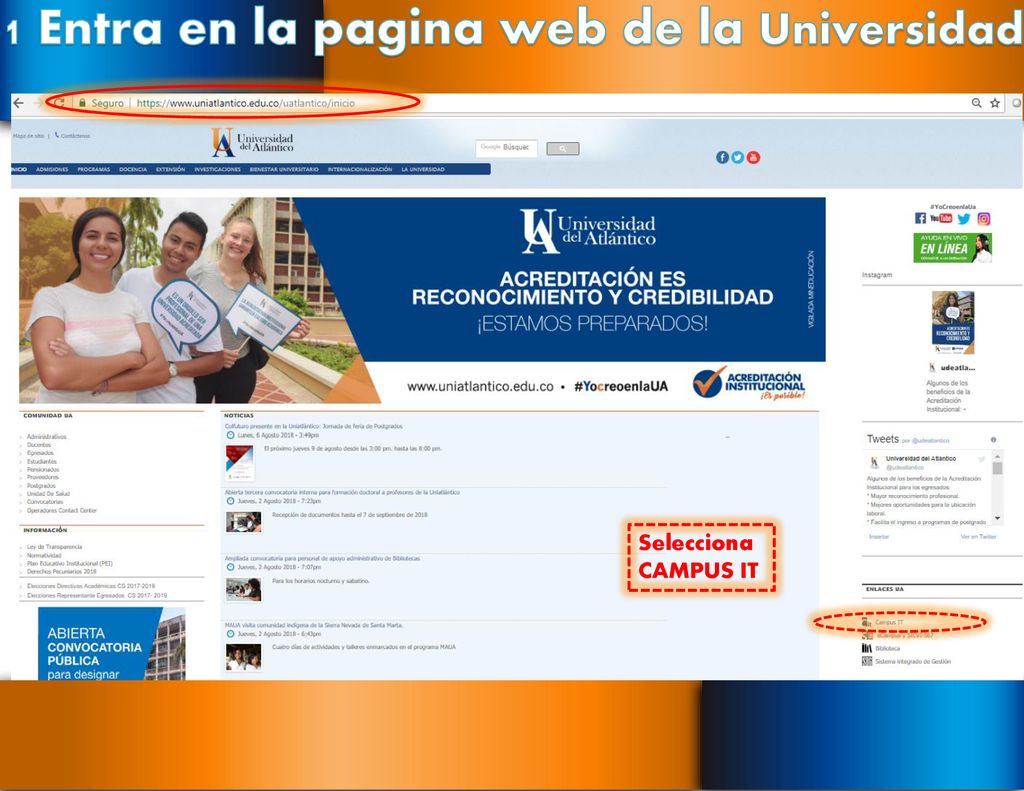This screenshot has width=1024, height=791.
Task: Click Abierta Convocatoria Pública banner
Action: pyautogui.click(x=112, y=643)
